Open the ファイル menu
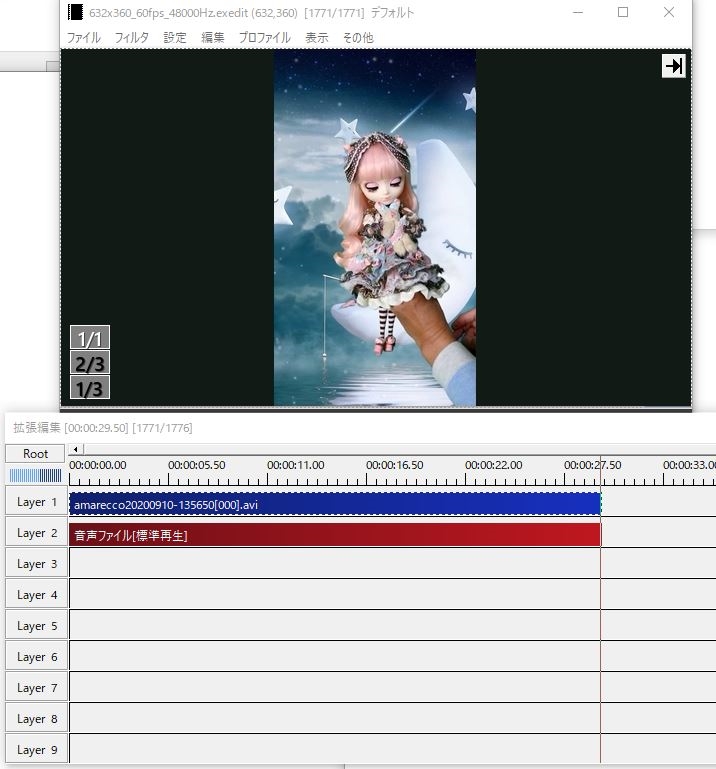The height and width of the screenshot is (769, 716). point(83,38)
